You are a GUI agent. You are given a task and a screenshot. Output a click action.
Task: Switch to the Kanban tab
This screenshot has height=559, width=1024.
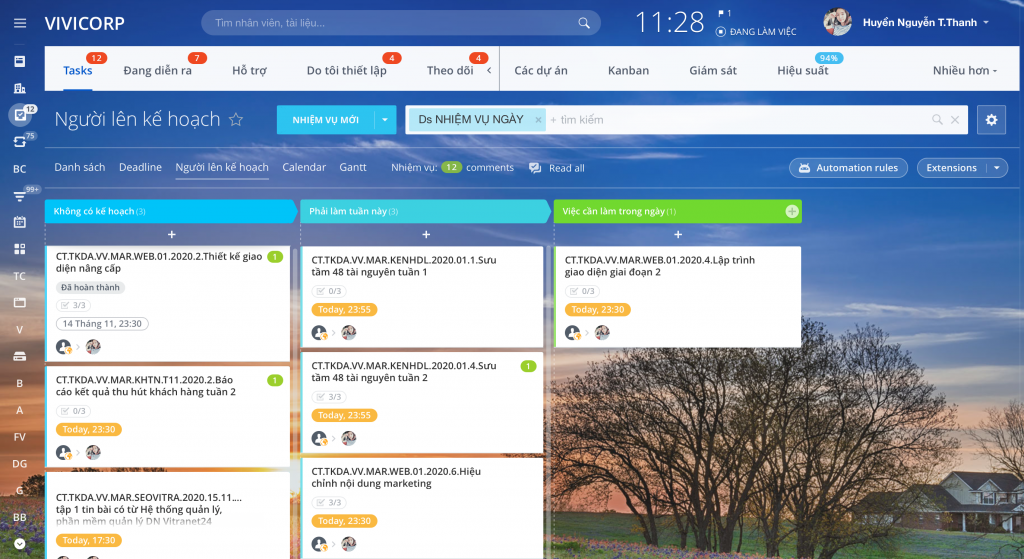click(x=628, y=71)
